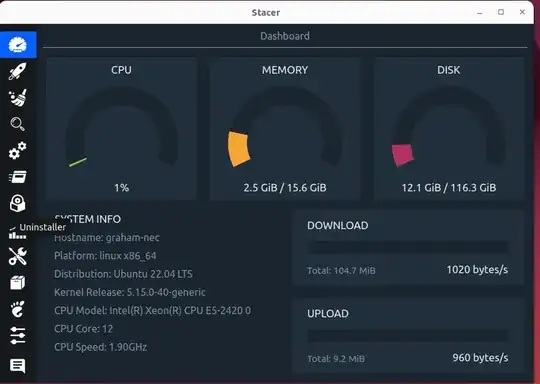Open Settings sliders icon in sidebar

coord(18,335)
